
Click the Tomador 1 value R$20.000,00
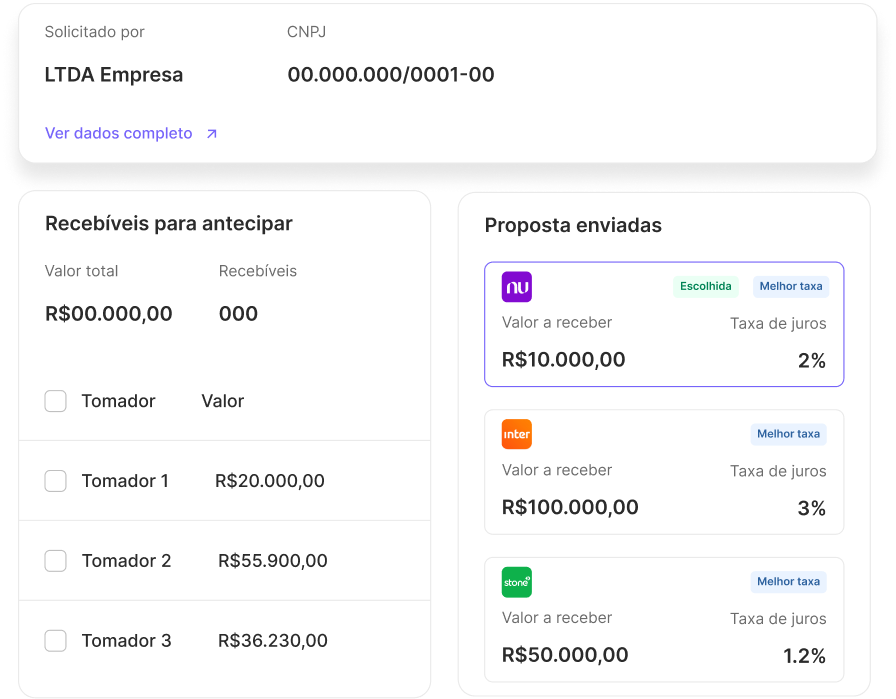point(270,481)
